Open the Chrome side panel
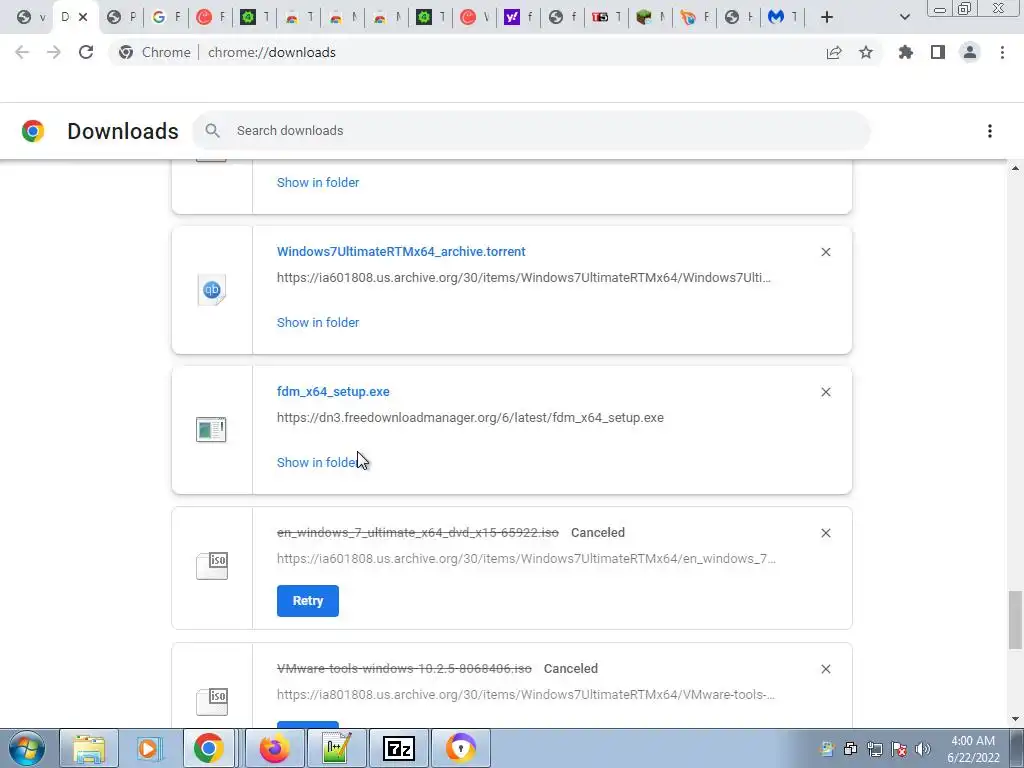This screenshot has width=1024, height=768. (938, 52)
